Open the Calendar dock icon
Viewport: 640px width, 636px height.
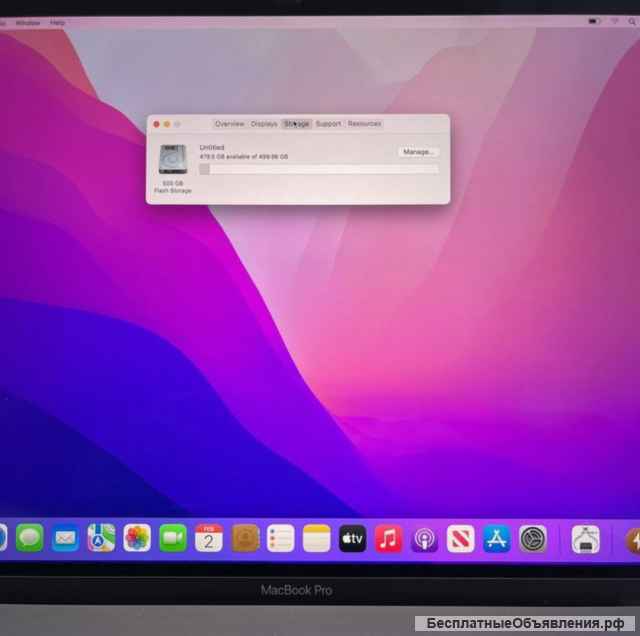tap(209, 538)
